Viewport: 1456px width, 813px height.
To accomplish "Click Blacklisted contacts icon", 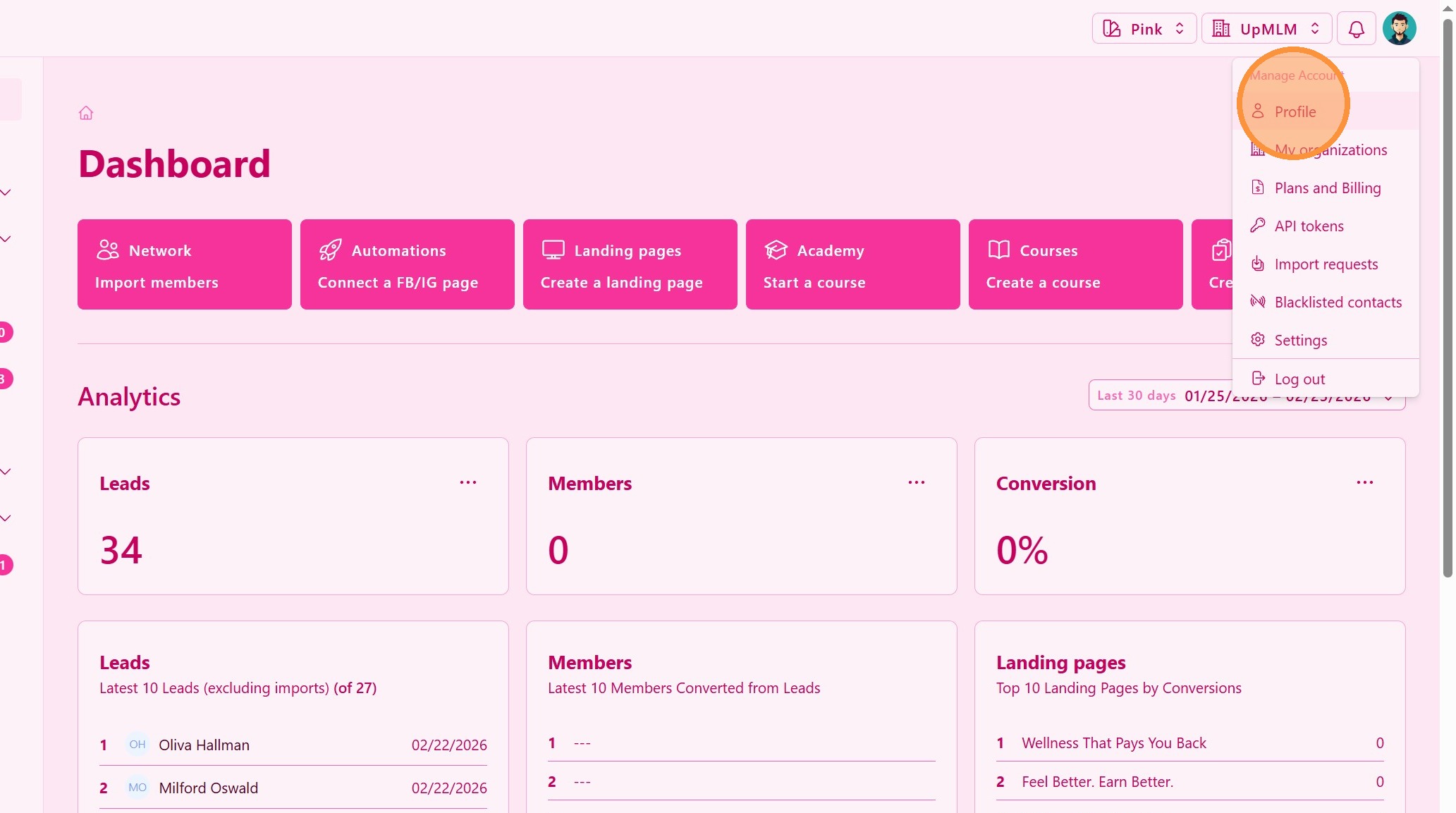I will (x=1257, y=302).
